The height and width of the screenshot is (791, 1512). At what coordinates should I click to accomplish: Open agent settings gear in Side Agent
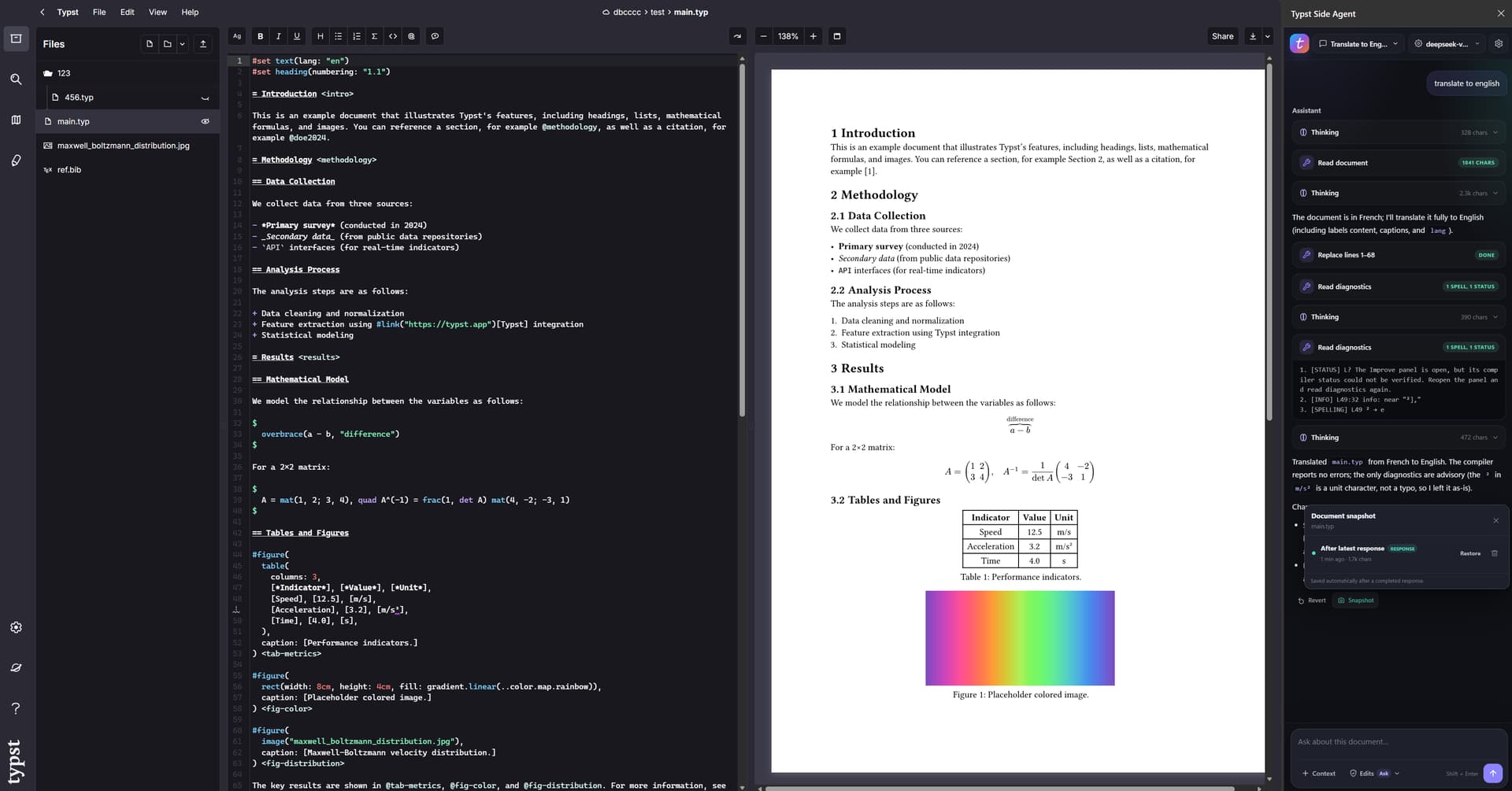(x=1499, y=44)
